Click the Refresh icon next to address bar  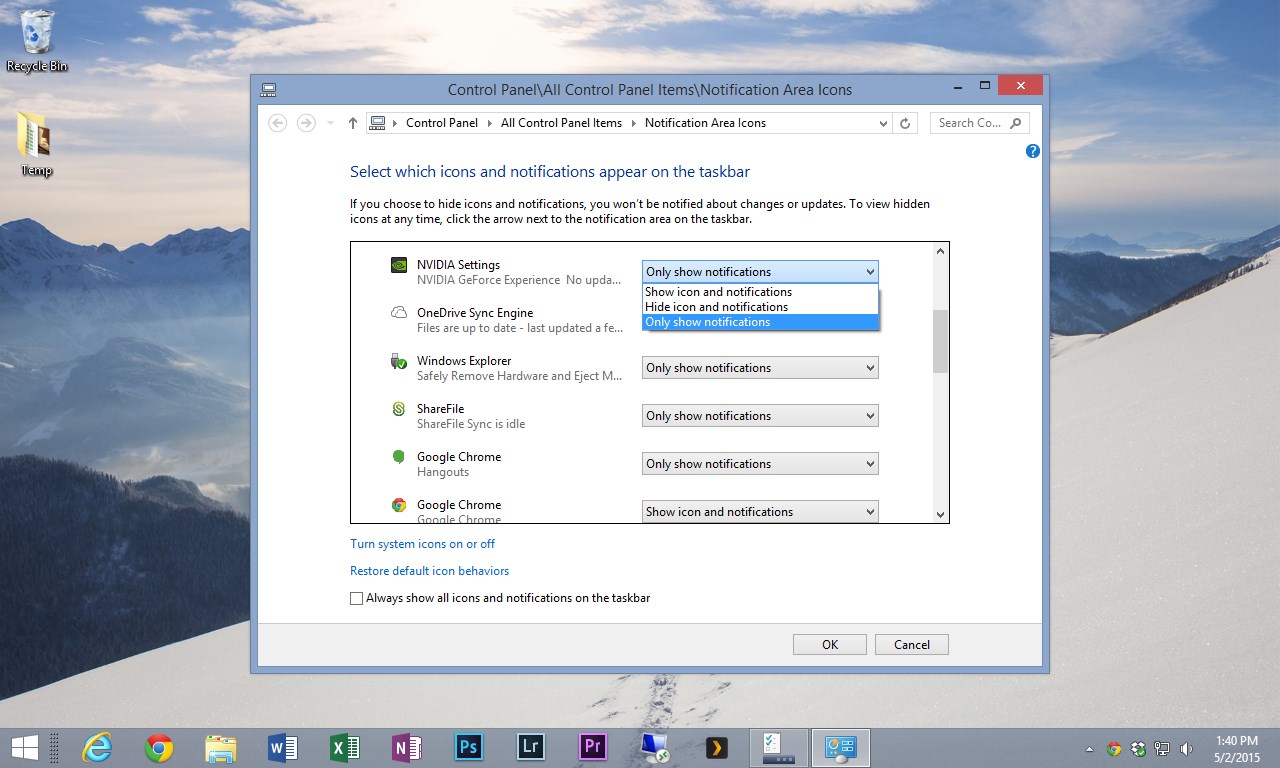904,122
